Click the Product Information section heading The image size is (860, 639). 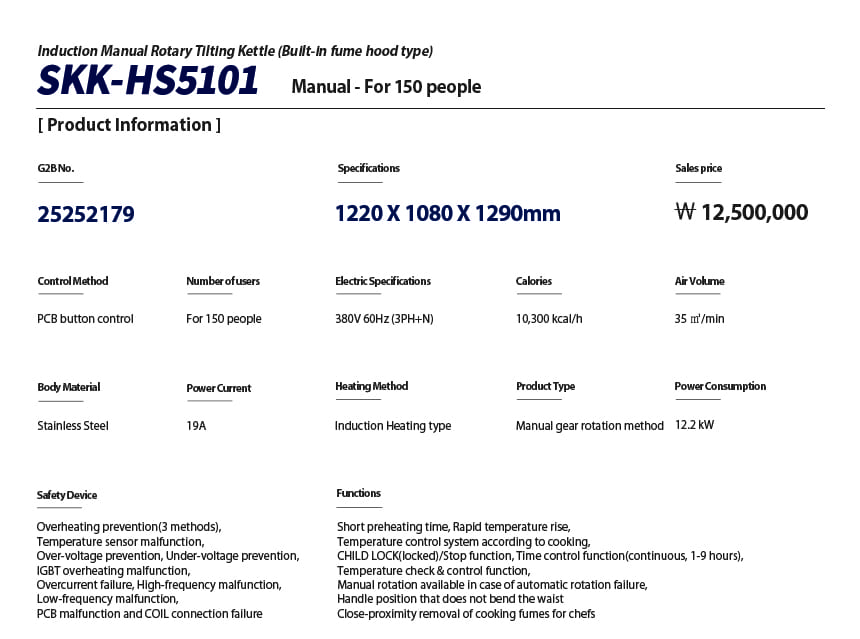click(x=129, y=125)
